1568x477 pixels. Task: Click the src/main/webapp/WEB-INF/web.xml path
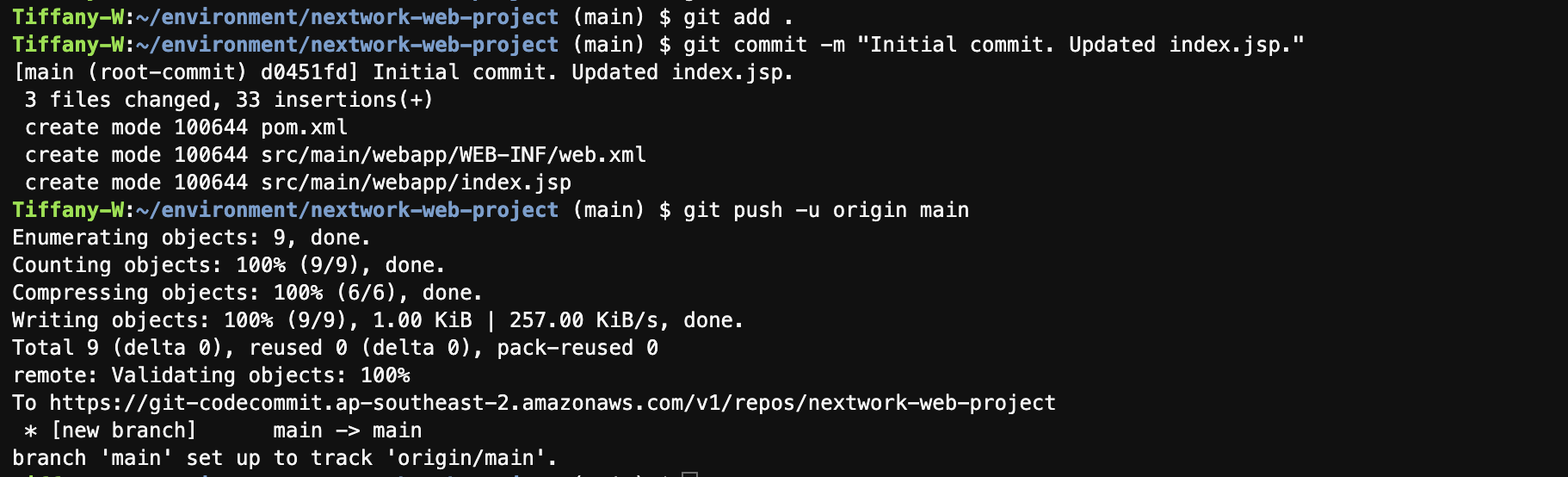click(454, 155)
